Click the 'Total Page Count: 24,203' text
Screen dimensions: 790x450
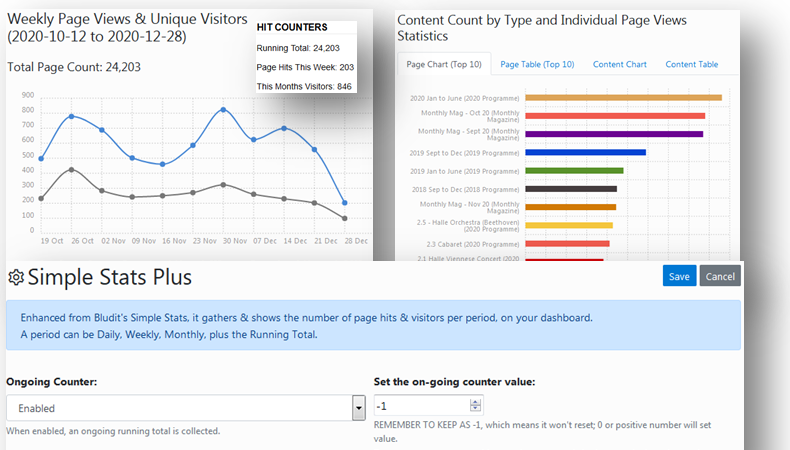coord(74,67)
